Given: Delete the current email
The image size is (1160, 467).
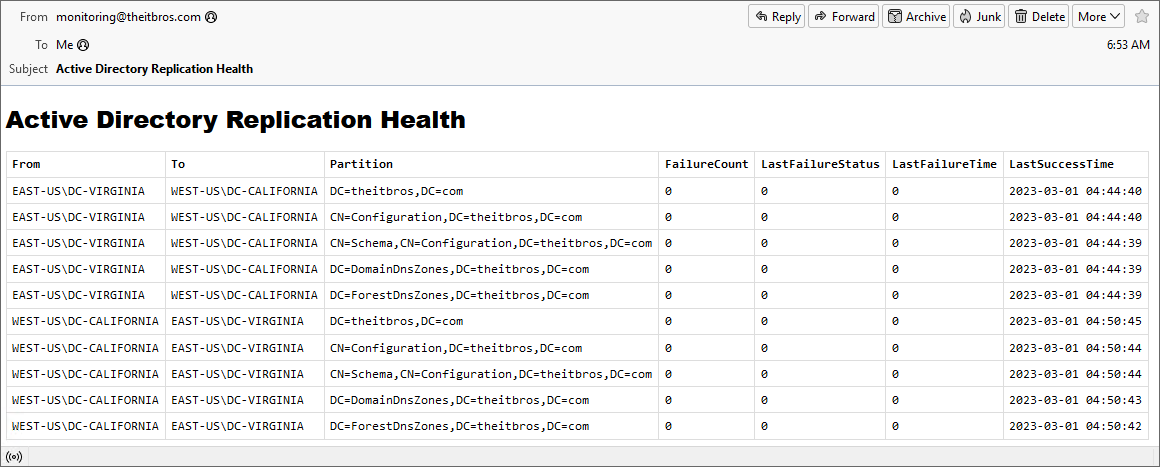Looking at the screenshot, I should [x=1038, y=17].
